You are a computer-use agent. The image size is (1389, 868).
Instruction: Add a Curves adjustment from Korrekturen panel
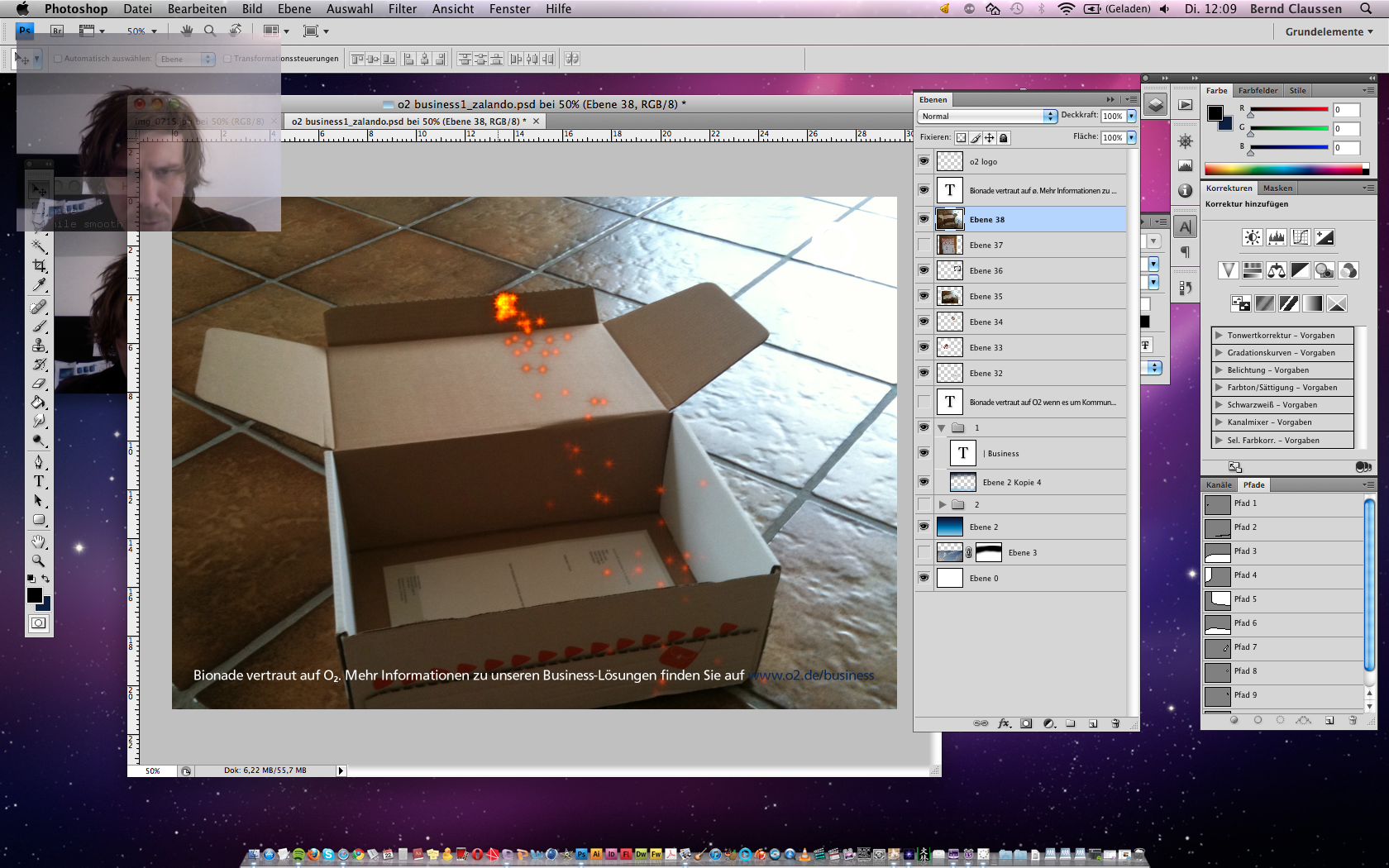[x=1301, y=238]
